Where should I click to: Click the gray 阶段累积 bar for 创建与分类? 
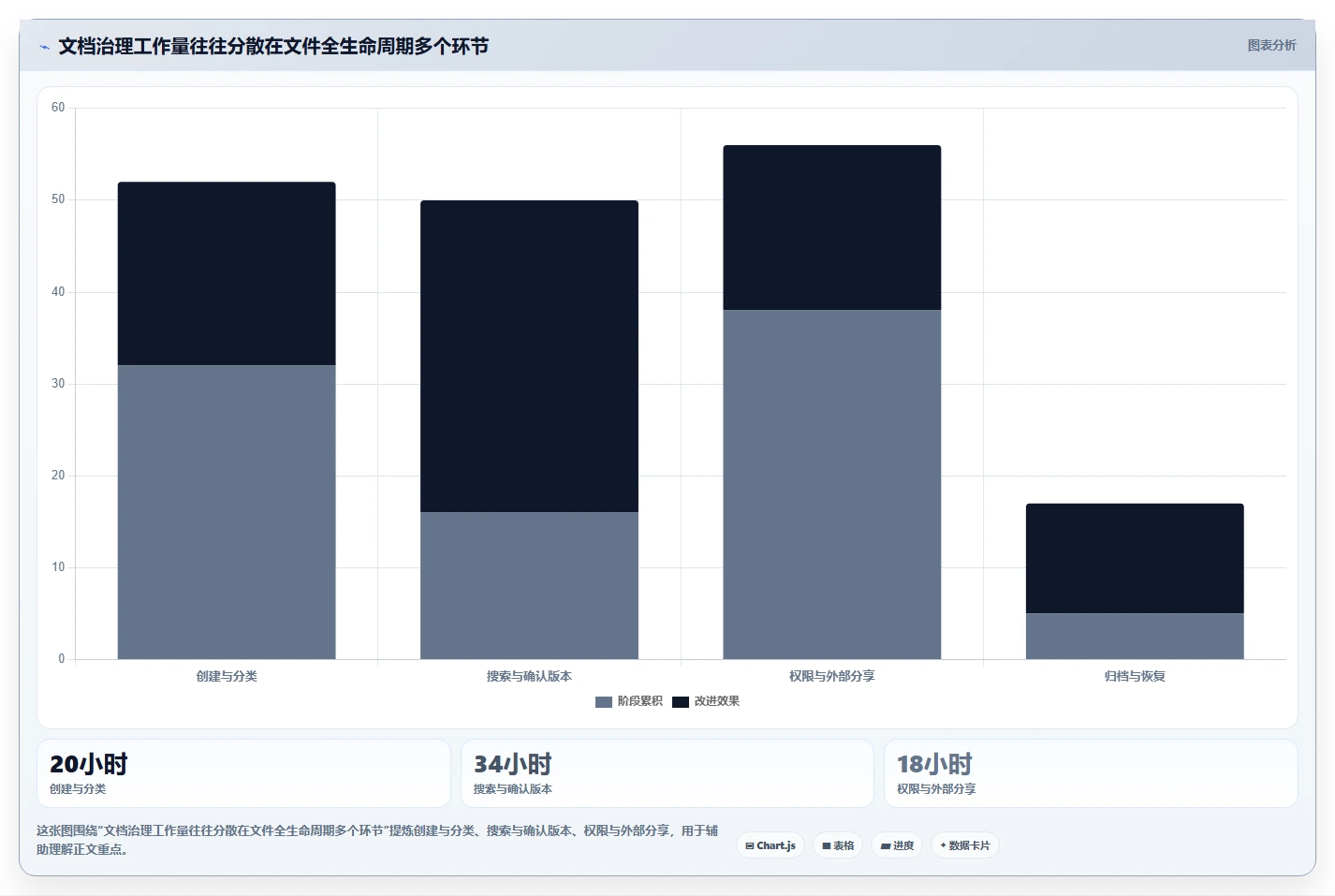[x=227, y=512]
